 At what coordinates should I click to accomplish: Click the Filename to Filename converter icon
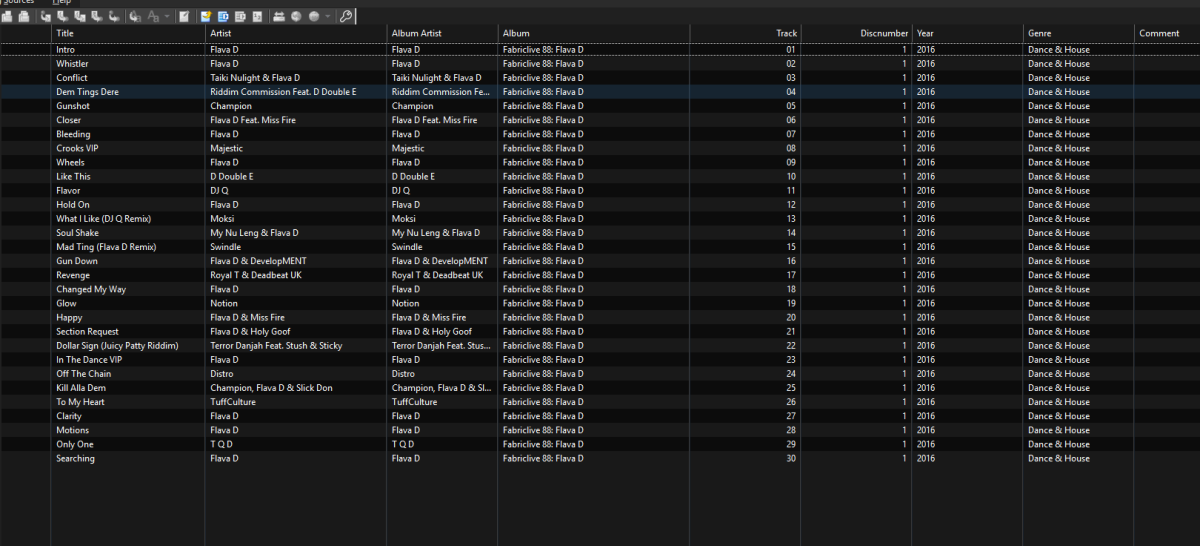point(79,16)
